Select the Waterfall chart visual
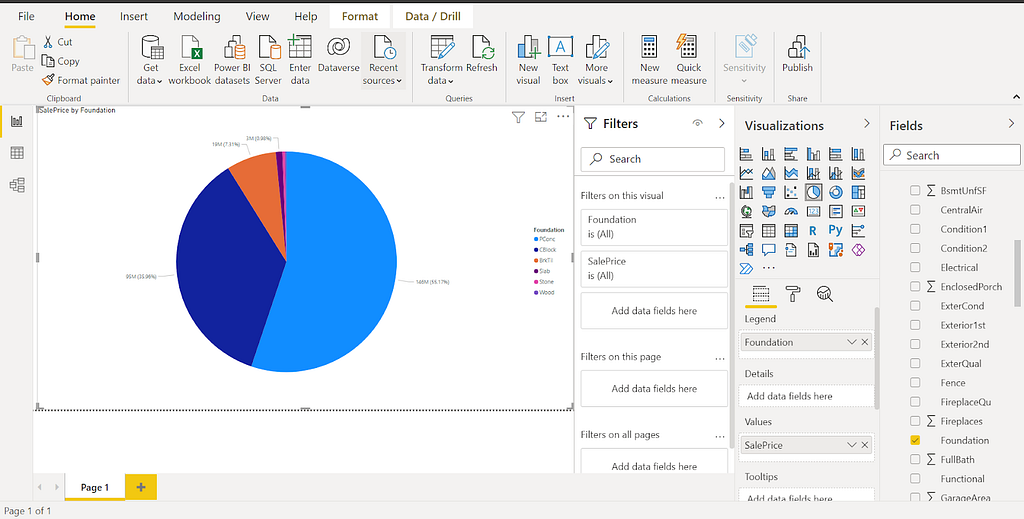 tap(746, 192)
